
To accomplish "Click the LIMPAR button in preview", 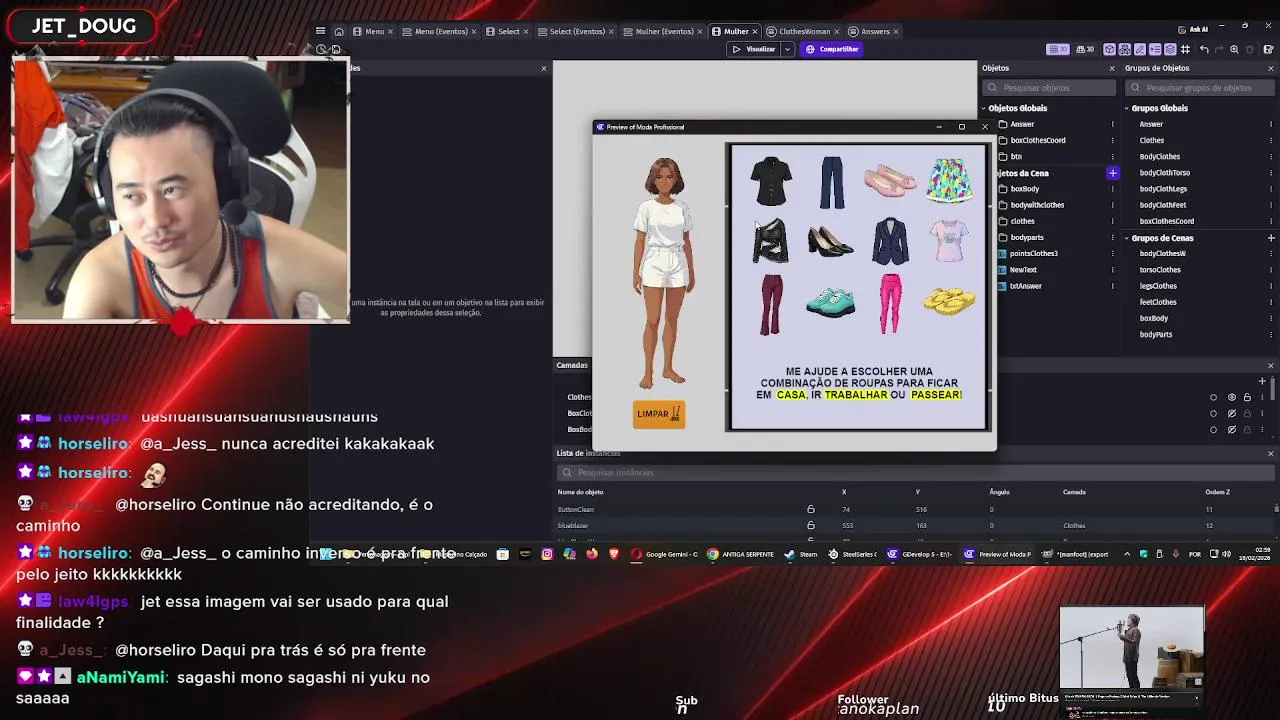I will coord(659,414).
